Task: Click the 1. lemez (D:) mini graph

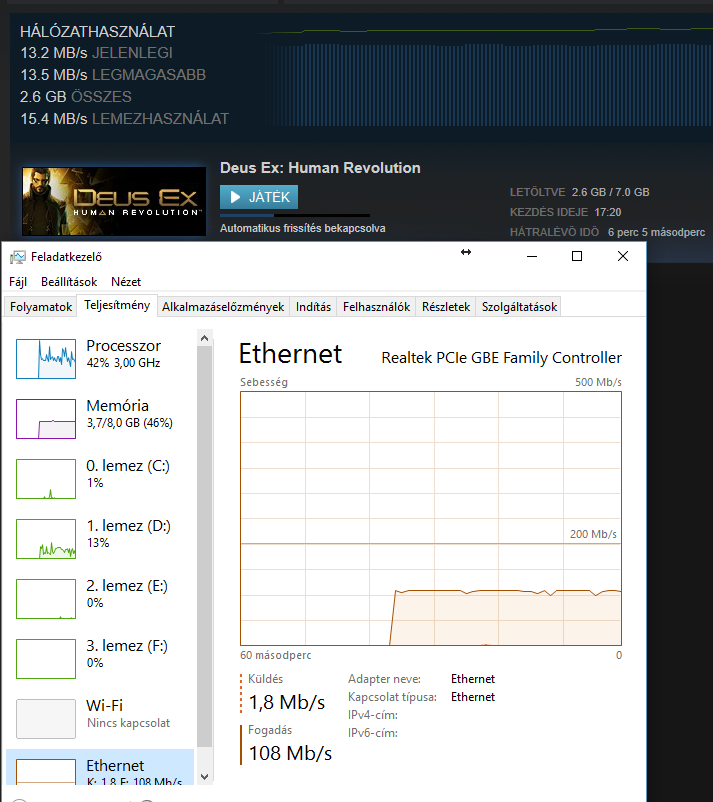Action: tap(46, 539)
